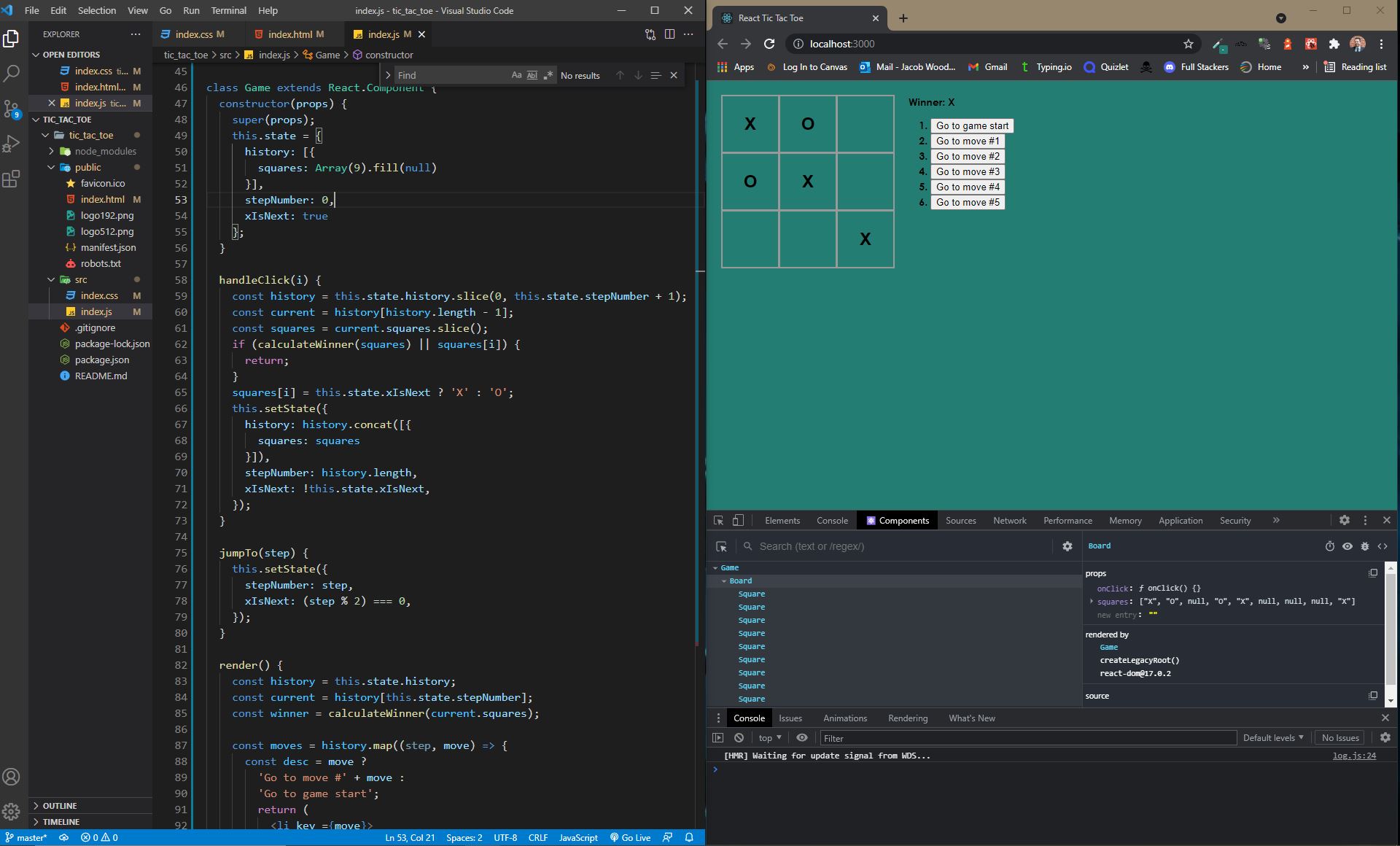Click the Go to move #3 button
The image size is (1400, 846).
pos(968,171)
